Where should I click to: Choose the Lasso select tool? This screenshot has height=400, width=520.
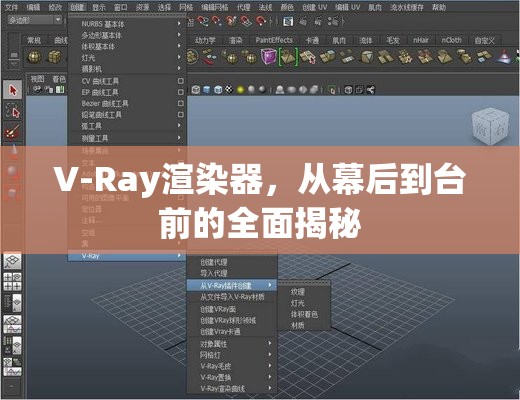click(x=13, y=111)
